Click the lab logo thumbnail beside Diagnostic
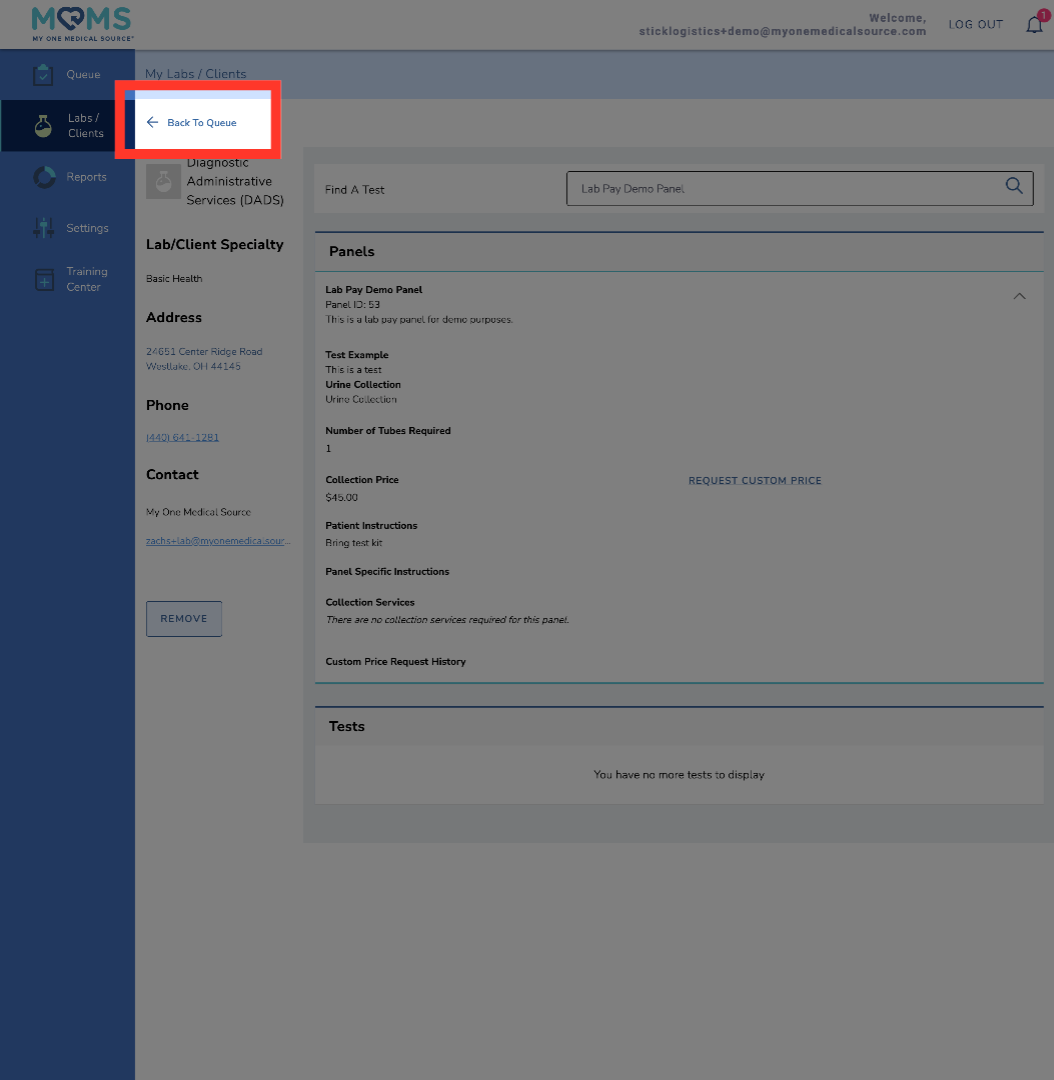Viewport: 1054px width, 1080px height. [163, 182]
